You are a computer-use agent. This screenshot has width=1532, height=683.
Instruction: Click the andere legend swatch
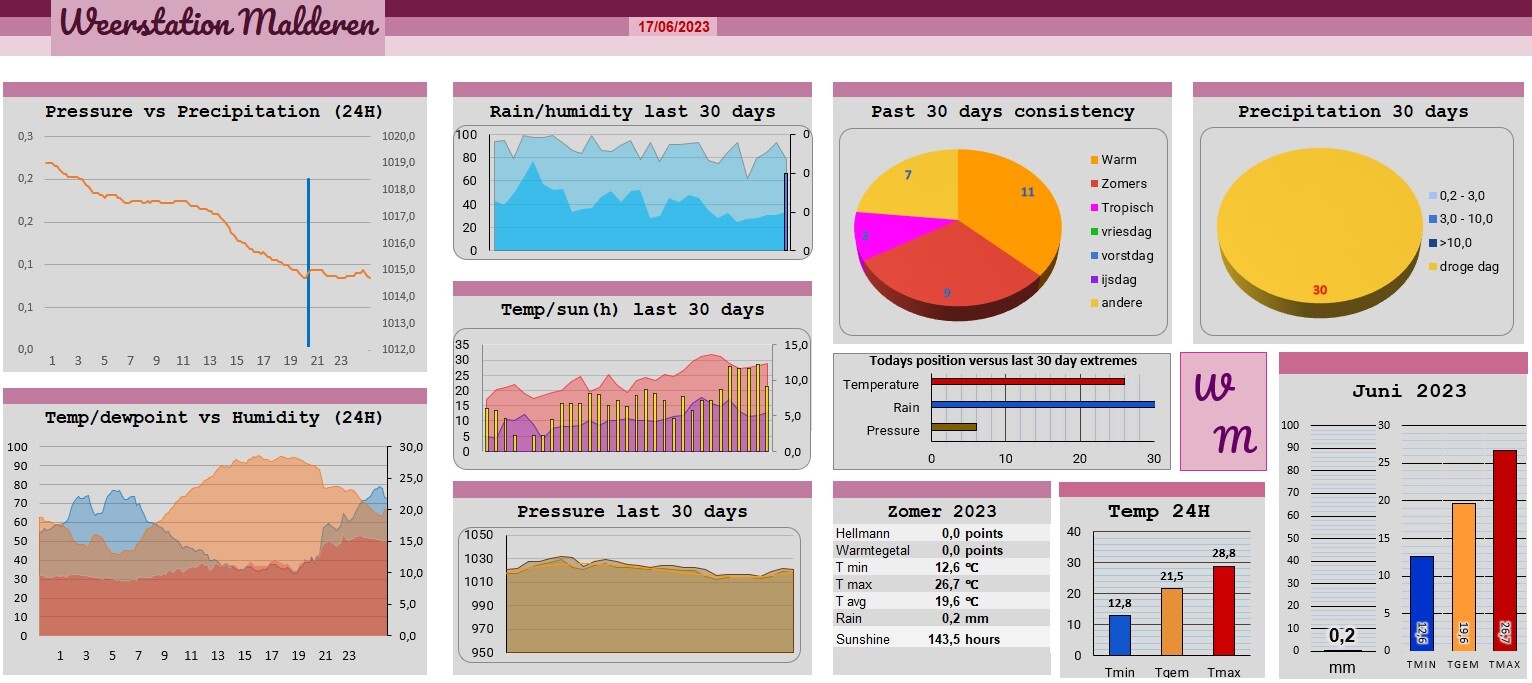pos(1094,303)
